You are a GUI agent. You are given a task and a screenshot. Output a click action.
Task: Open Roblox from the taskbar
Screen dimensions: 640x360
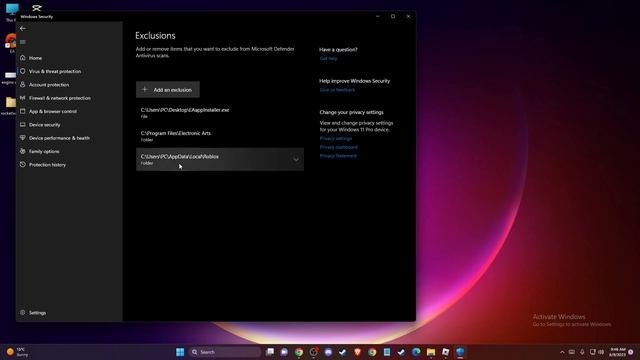tap(445, 352)
